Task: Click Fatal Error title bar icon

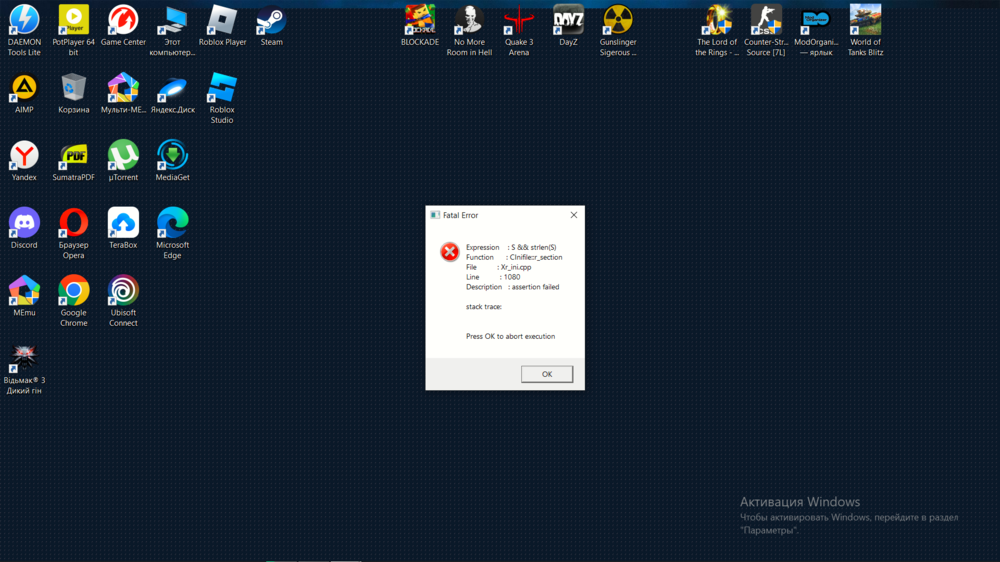Action: tap(435, 215)
